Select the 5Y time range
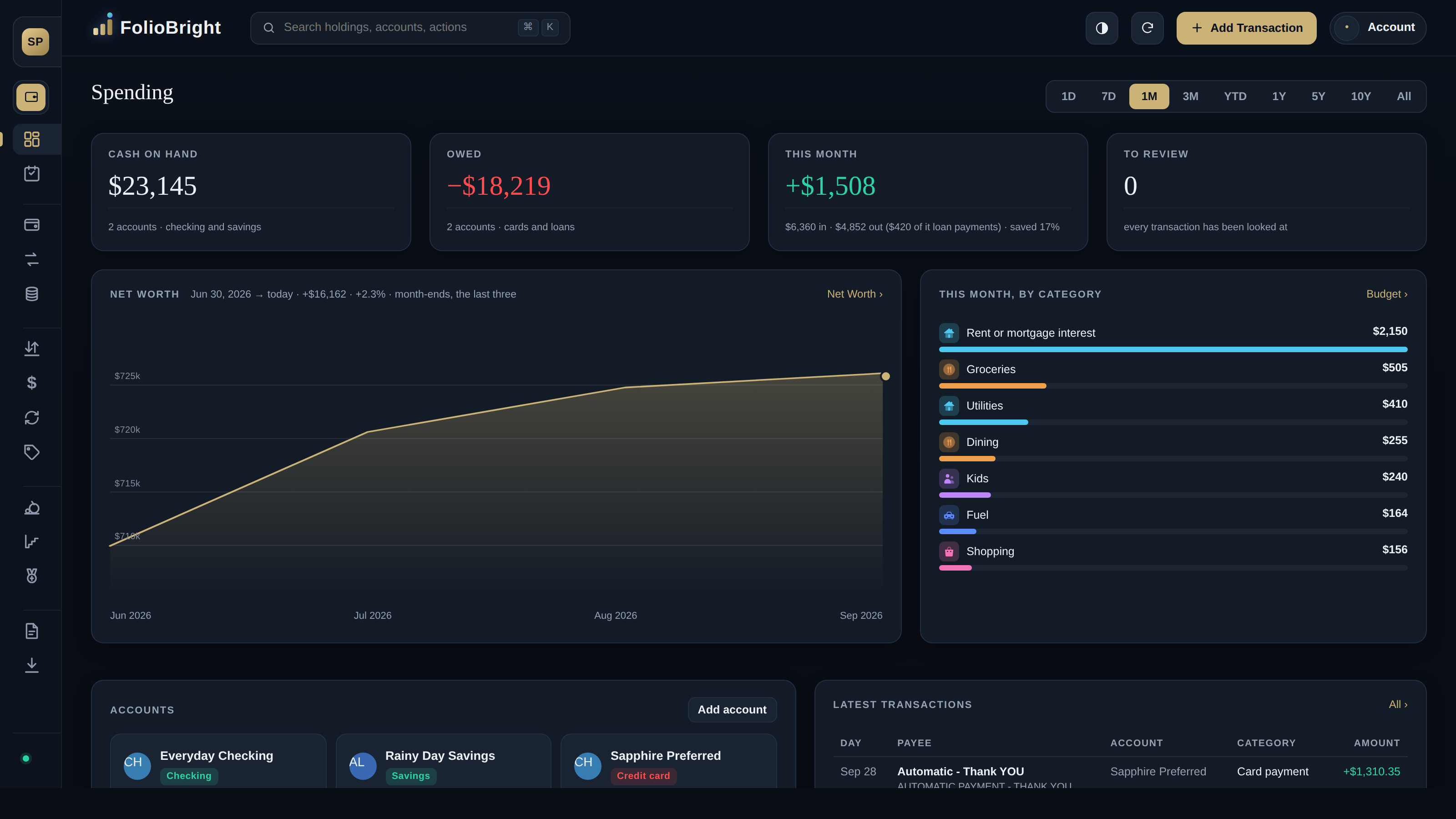Viewport: 1456px width, 819px height. click(x=1318, y=96)
